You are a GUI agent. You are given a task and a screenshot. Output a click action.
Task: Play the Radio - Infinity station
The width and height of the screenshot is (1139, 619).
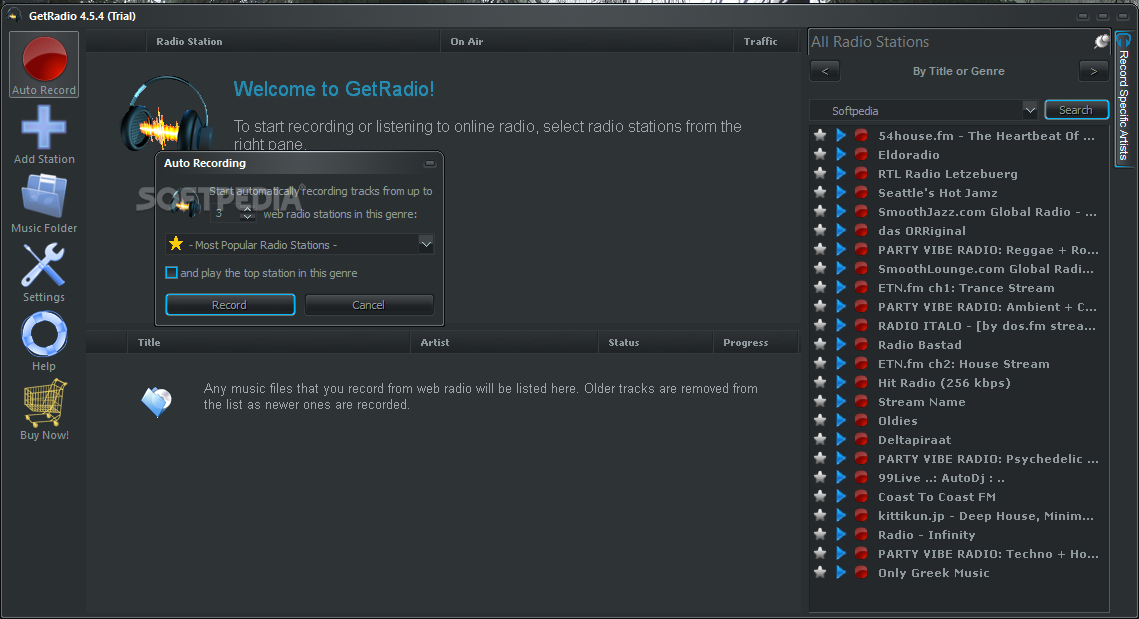[840, 534]
